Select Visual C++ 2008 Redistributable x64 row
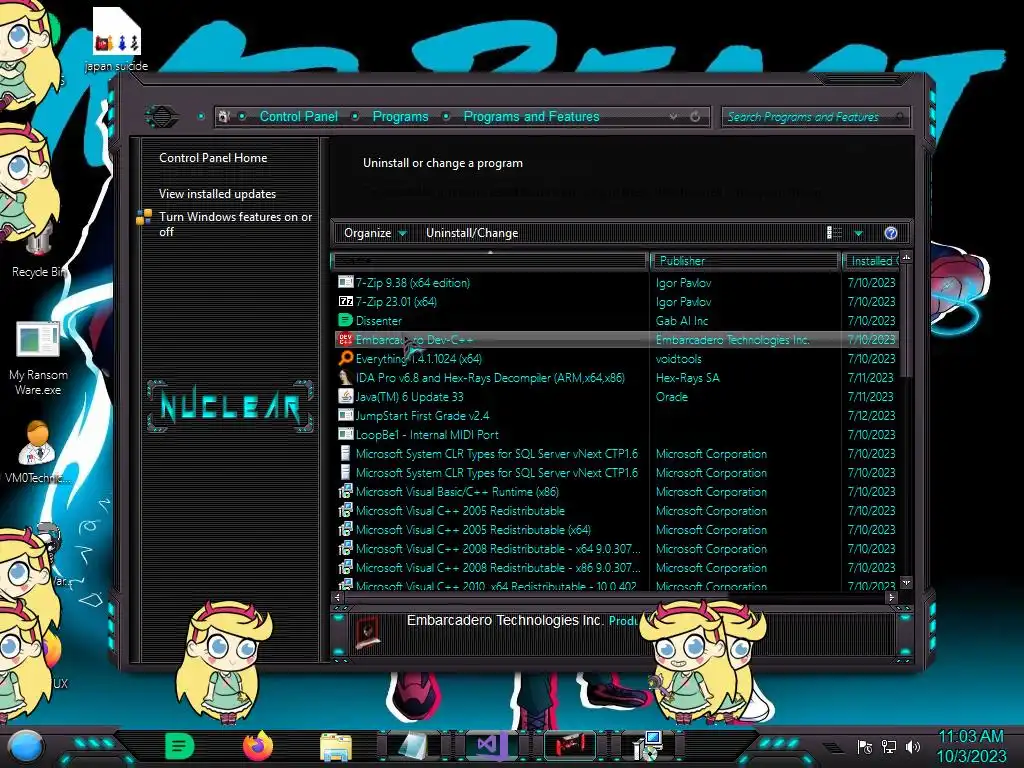 point(616,548)
